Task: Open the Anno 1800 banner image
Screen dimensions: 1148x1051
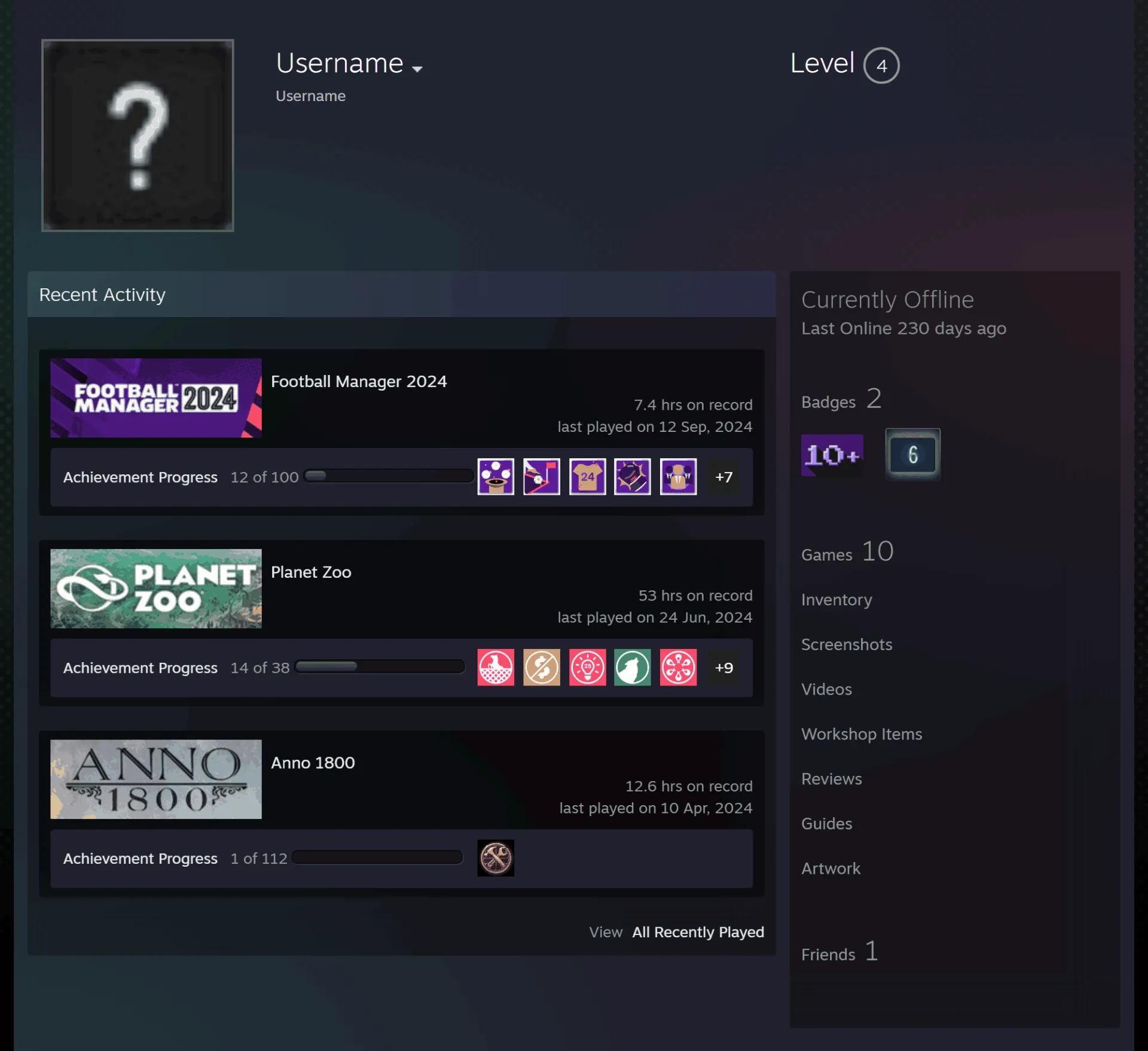Action: click(x=156, y=779)
